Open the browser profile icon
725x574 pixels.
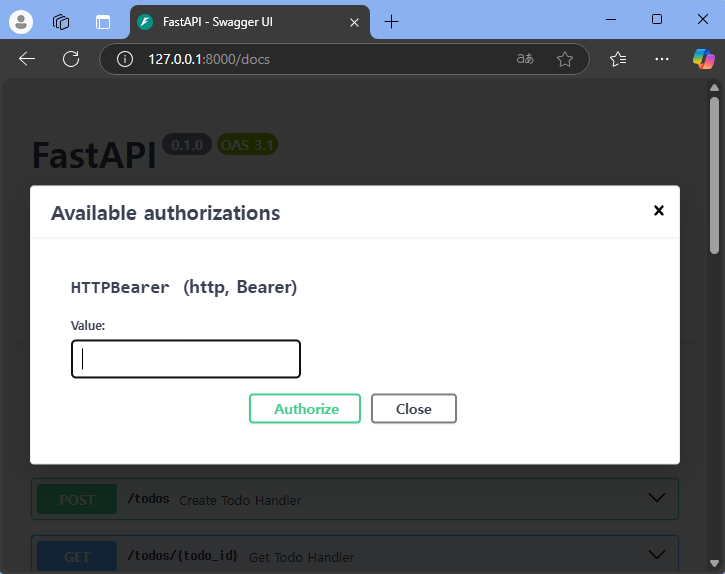click(21, 22)
